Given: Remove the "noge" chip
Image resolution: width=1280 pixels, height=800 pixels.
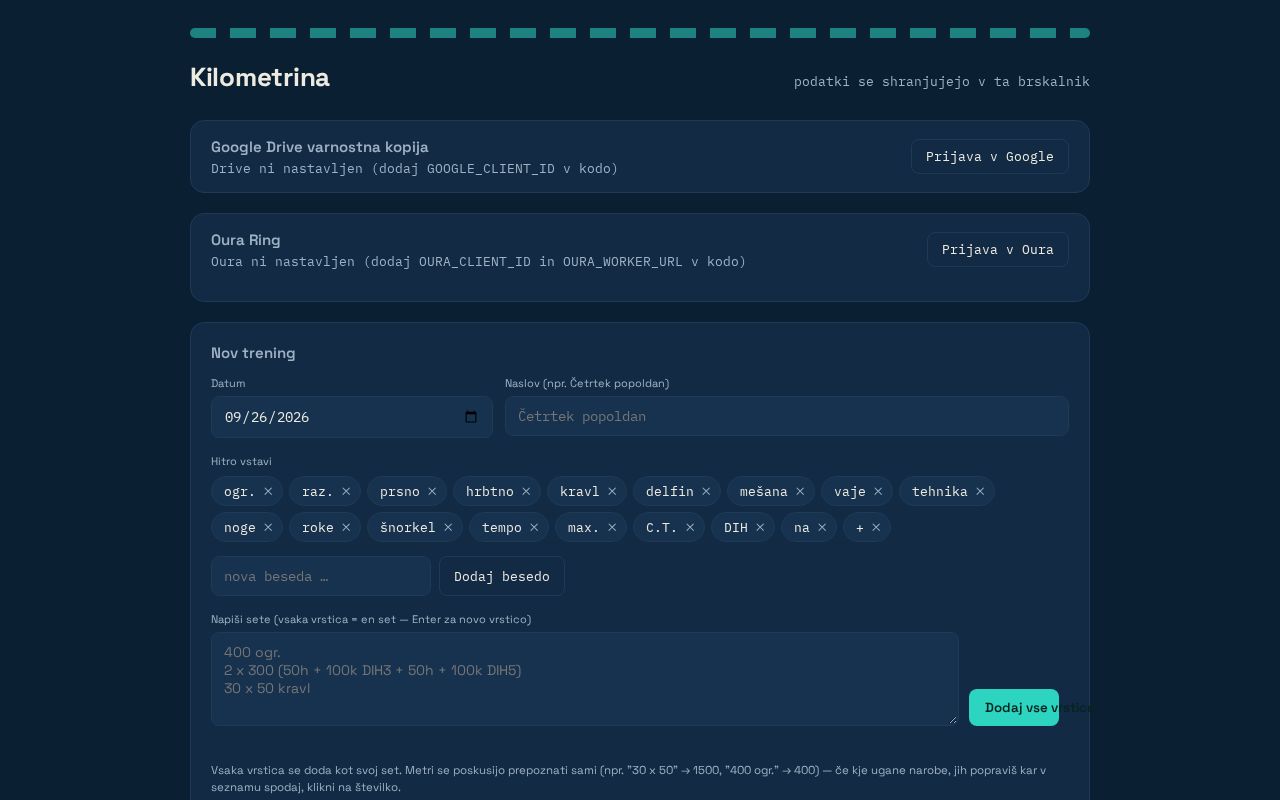Looking at the screenshot, I should pos(268,527).
